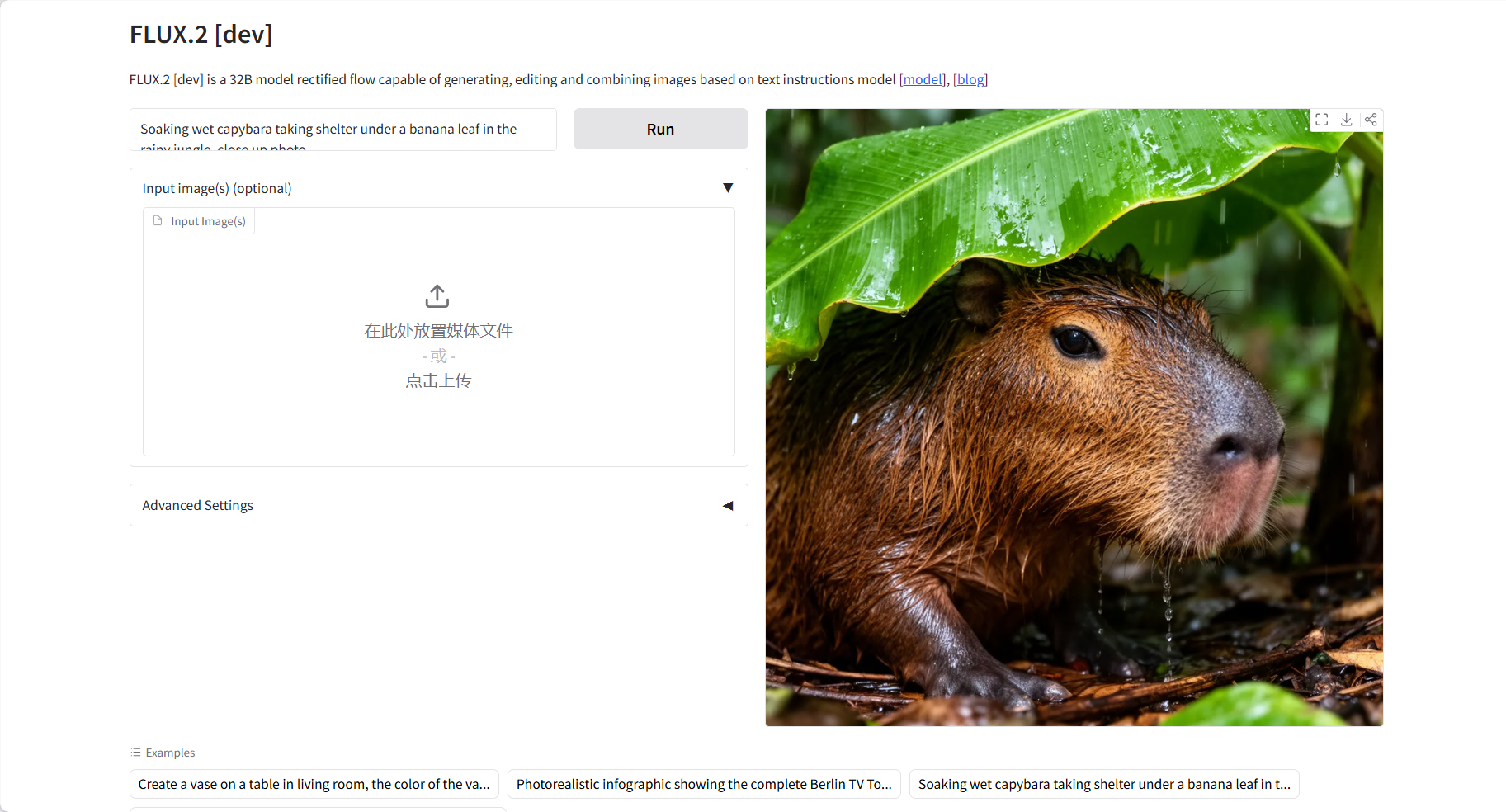The width and height of the screenshot is (1506, 812).
Task: Collapse the Input image(s) (optional) section
Action: pyautogui.click(x=727, y=188)
